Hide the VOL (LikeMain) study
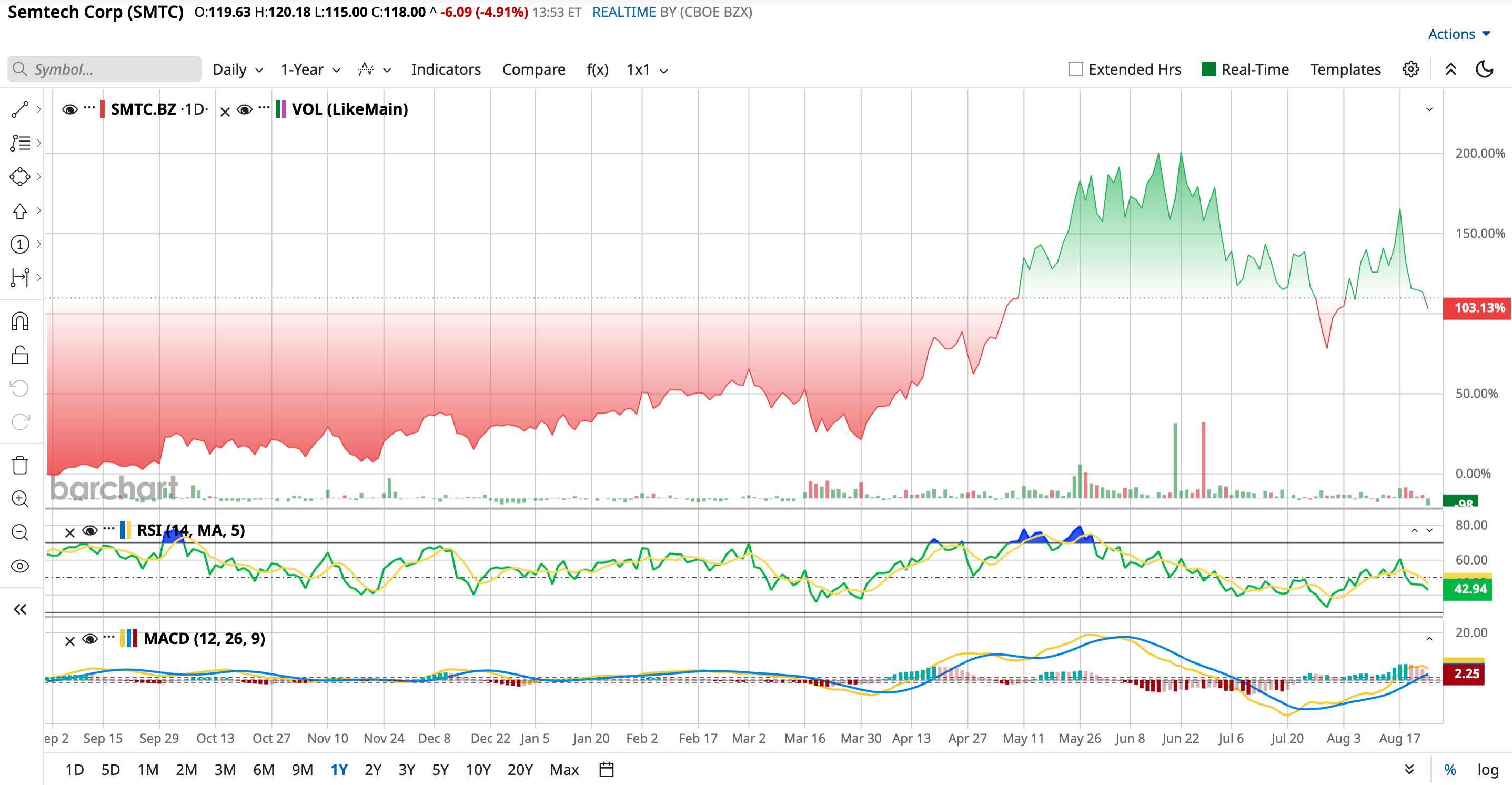 [245, 110]
